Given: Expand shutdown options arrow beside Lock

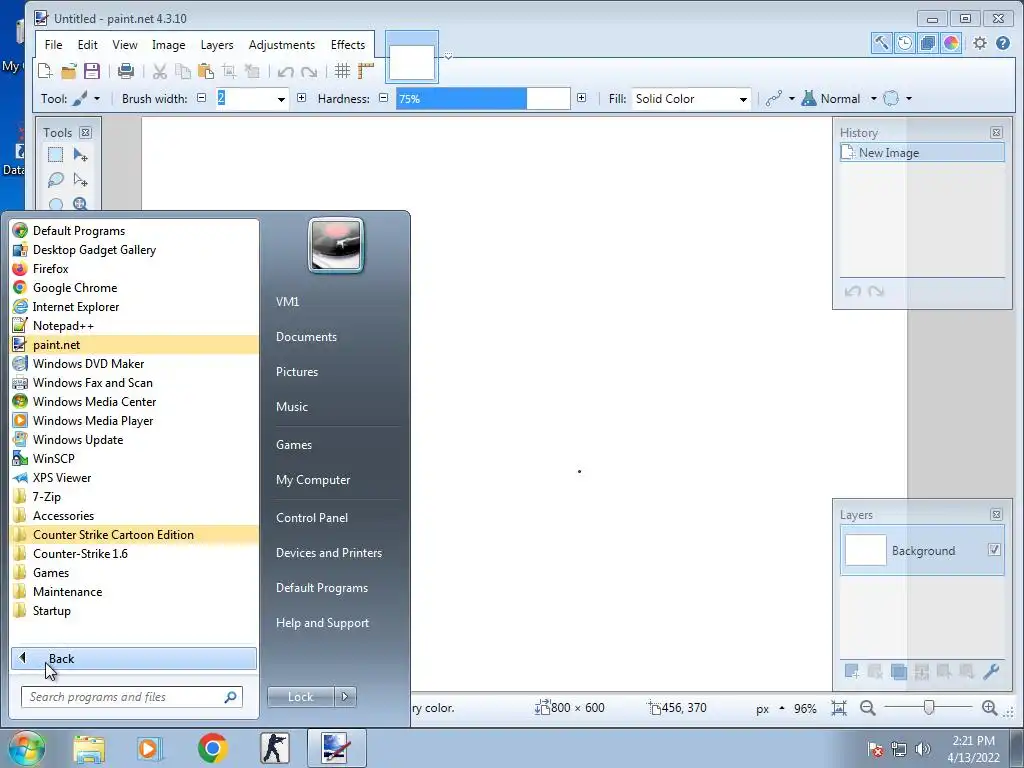Looking at the screenshot, I should 345,697.
